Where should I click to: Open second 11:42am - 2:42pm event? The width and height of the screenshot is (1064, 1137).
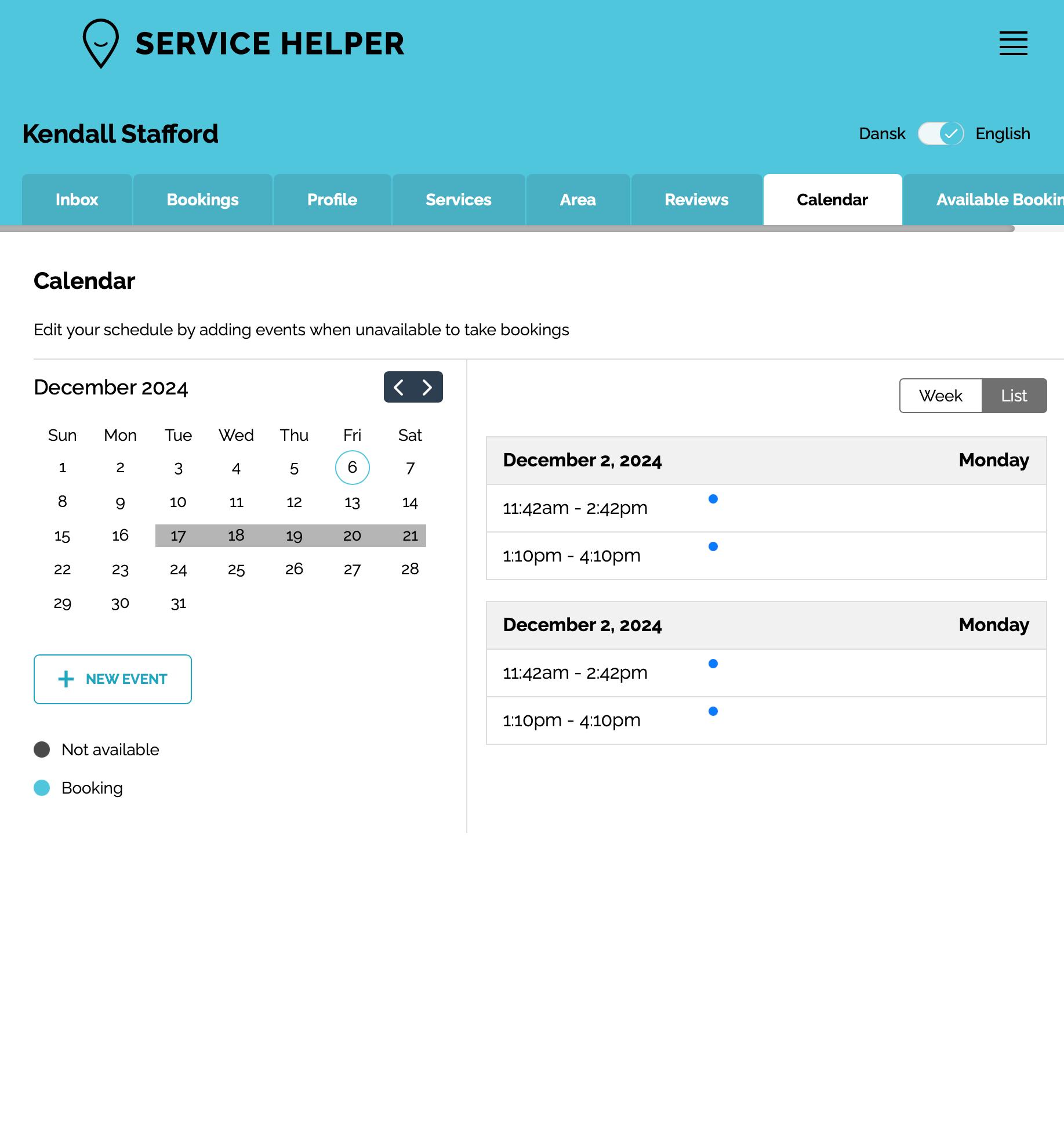[x=767, y=673]
